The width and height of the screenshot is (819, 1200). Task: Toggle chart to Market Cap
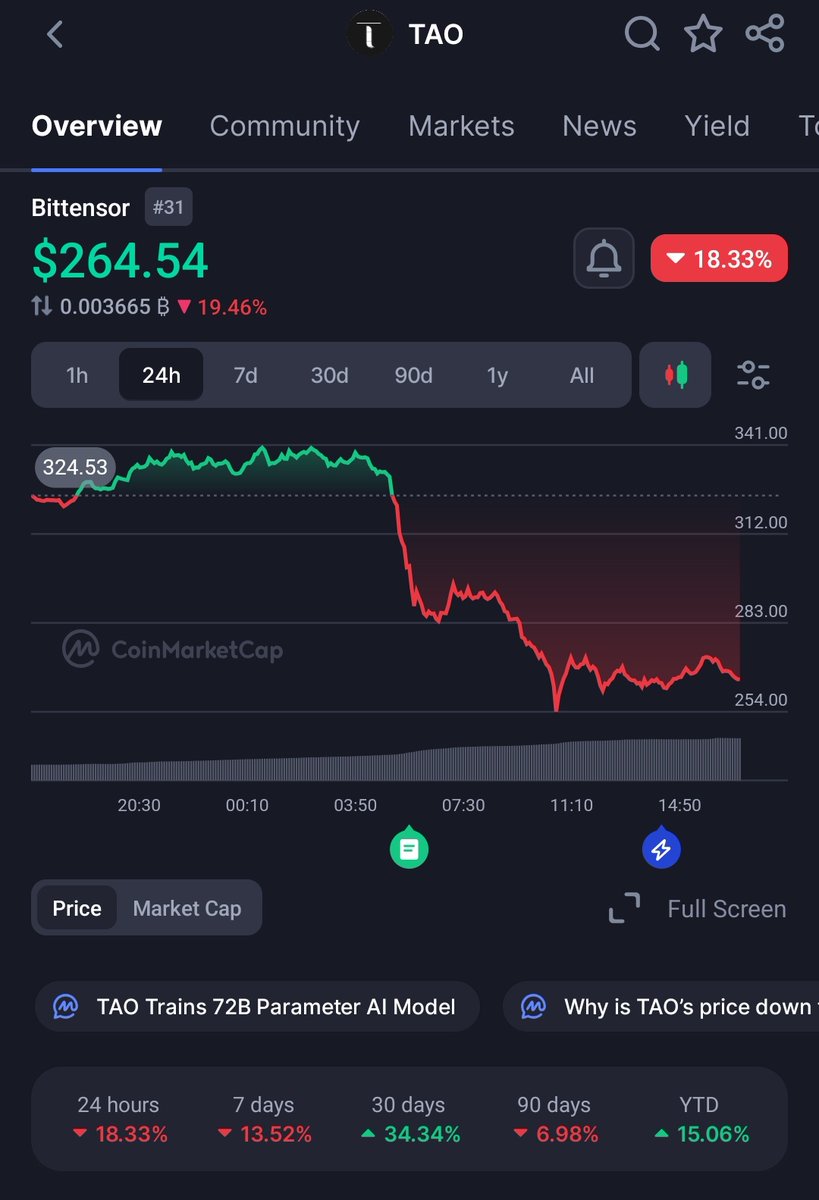coord(187,908)
